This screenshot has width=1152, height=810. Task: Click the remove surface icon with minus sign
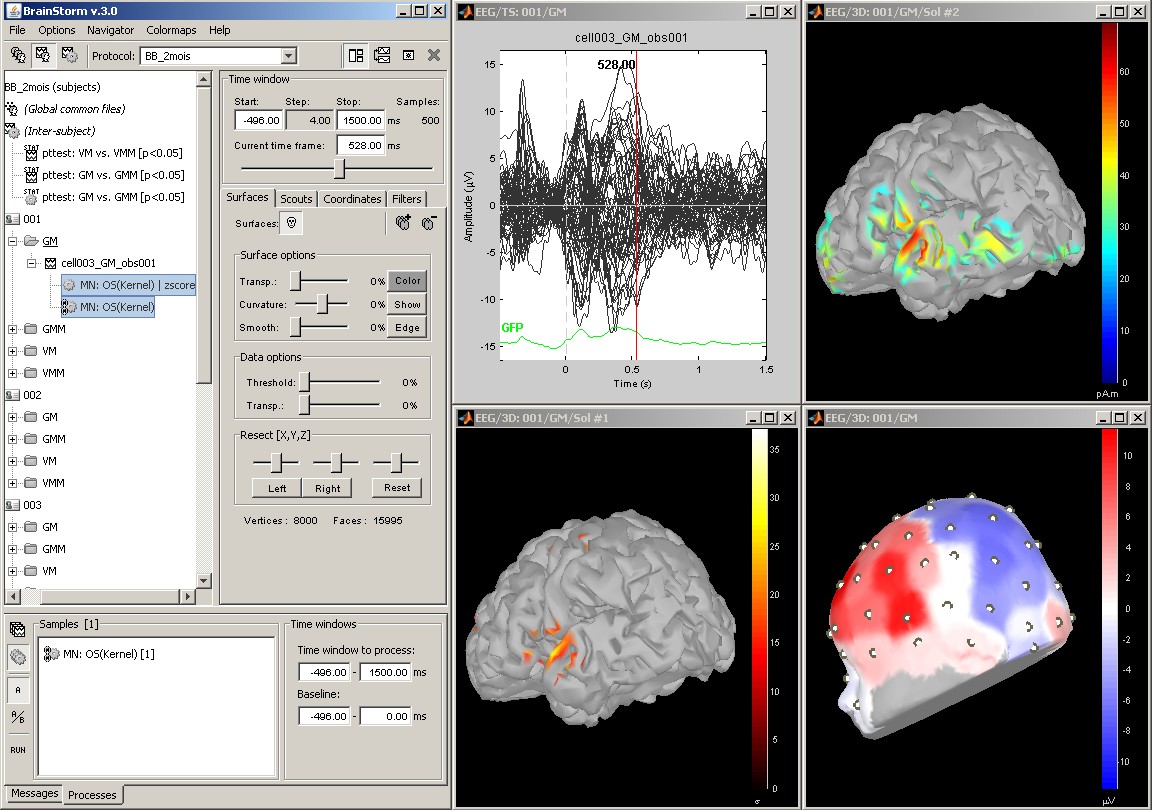(x=428, y=224)
